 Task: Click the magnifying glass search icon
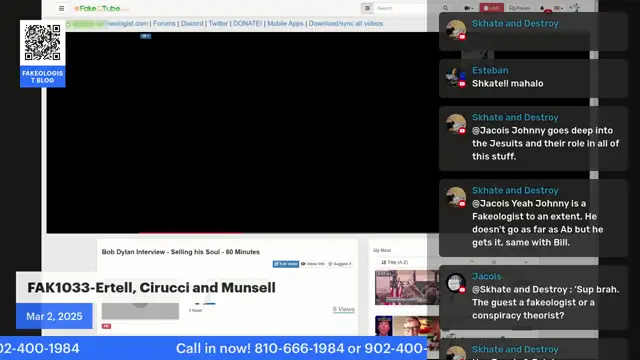tap(445, 8)
